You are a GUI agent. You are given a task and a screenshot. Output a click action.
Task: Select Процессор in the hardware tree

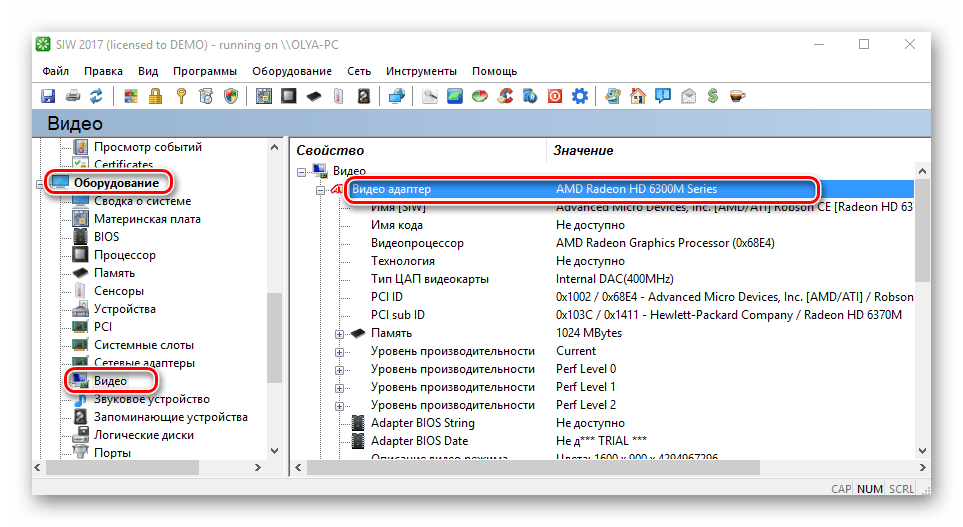coord(124,255)
